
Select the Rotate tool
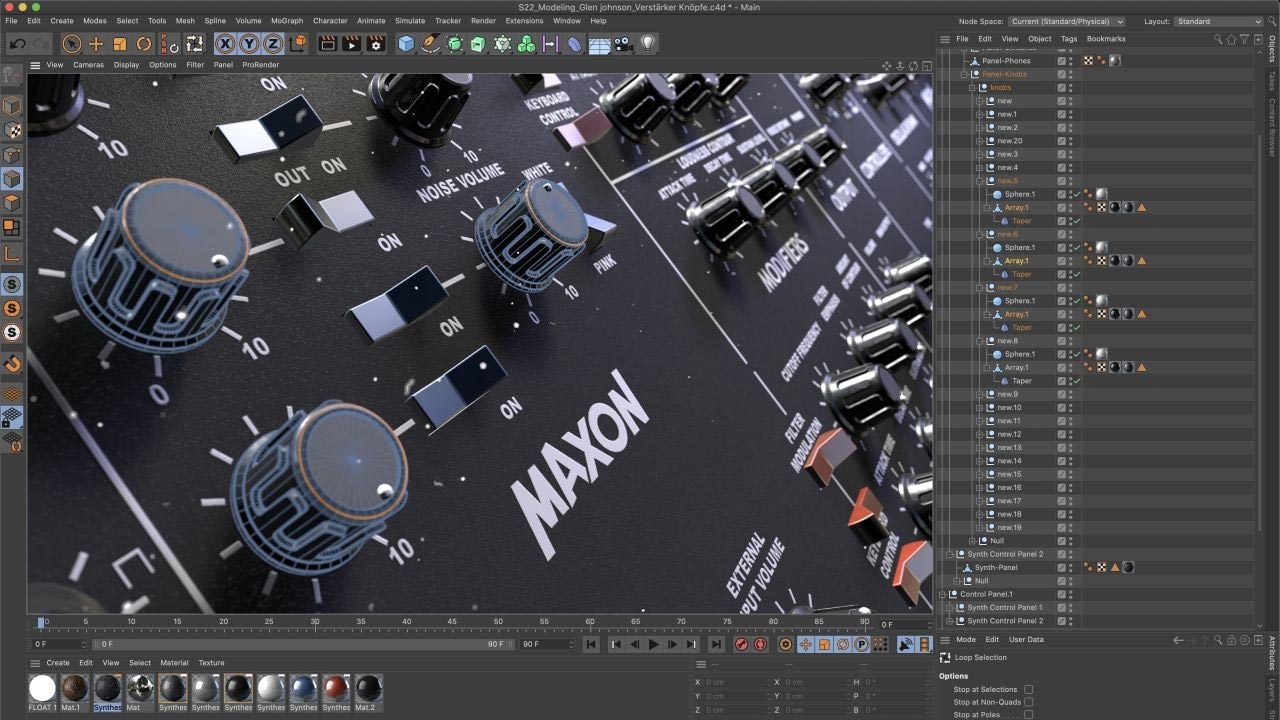(144, 43)
